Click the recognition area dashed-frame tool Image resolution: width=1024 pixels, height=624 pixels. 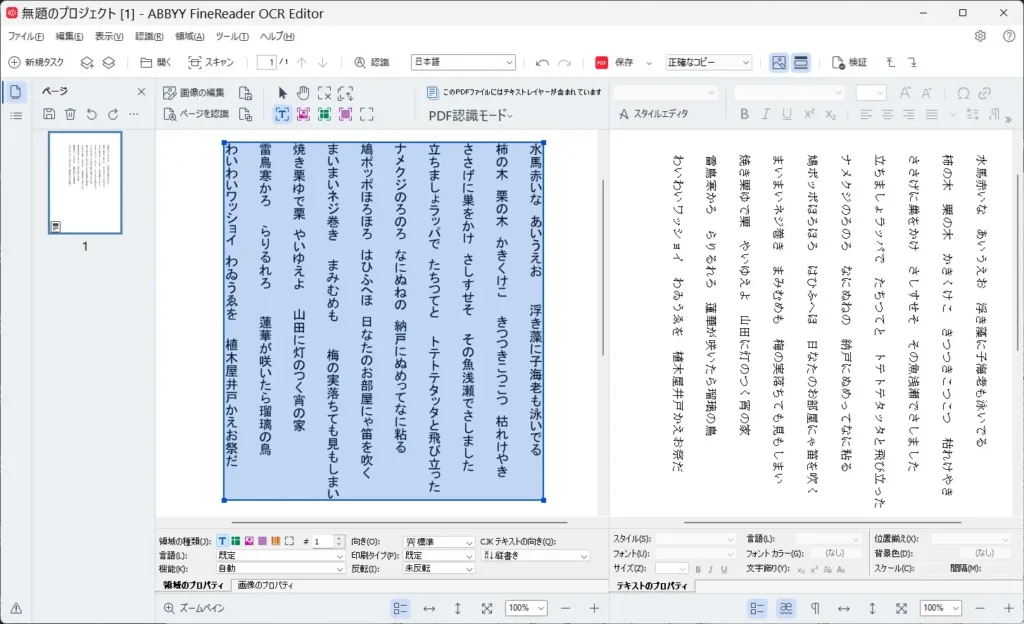tap(367, 114)
